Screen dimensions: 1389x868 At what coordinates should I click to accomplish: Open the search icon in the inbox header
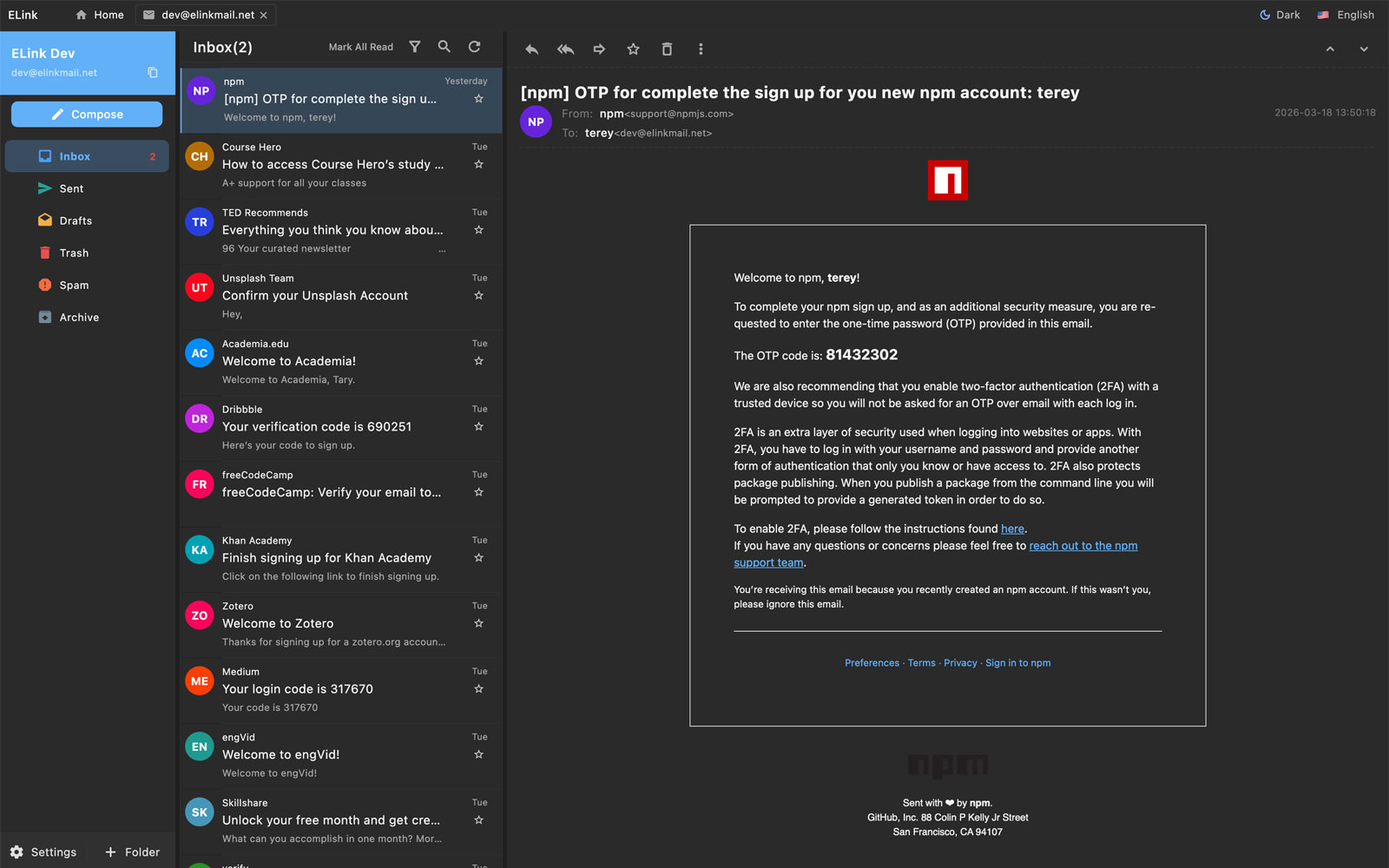point(444,46)
